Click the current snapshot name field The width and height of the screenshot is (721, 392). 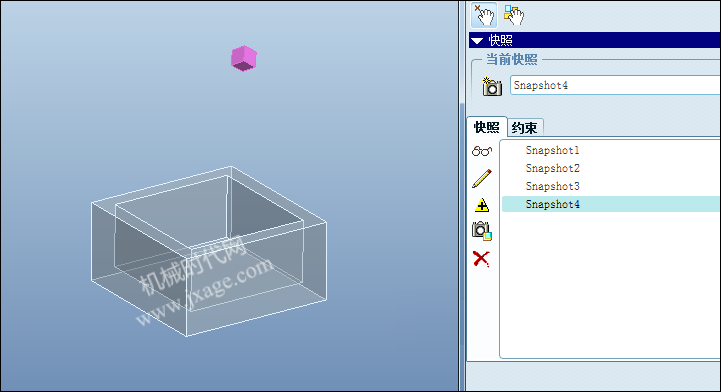pyautogui.click(x=615, y=85)
